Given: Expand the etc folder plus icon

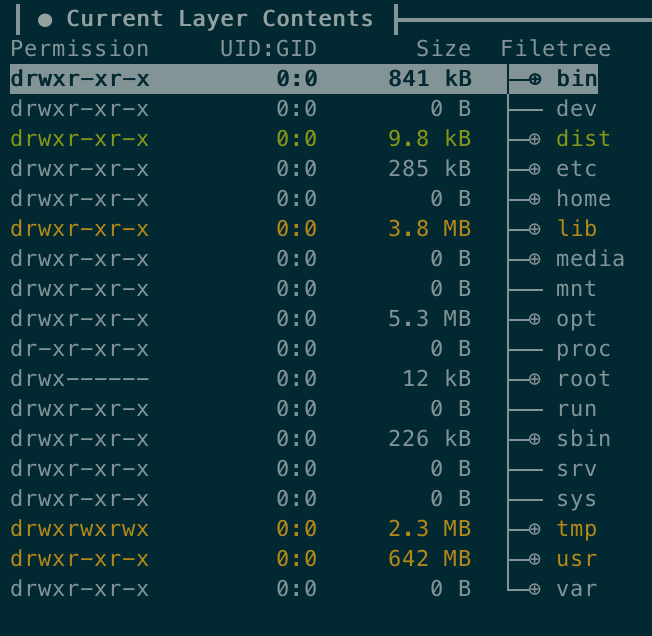Looking at the screenshot, I should 535,169.
